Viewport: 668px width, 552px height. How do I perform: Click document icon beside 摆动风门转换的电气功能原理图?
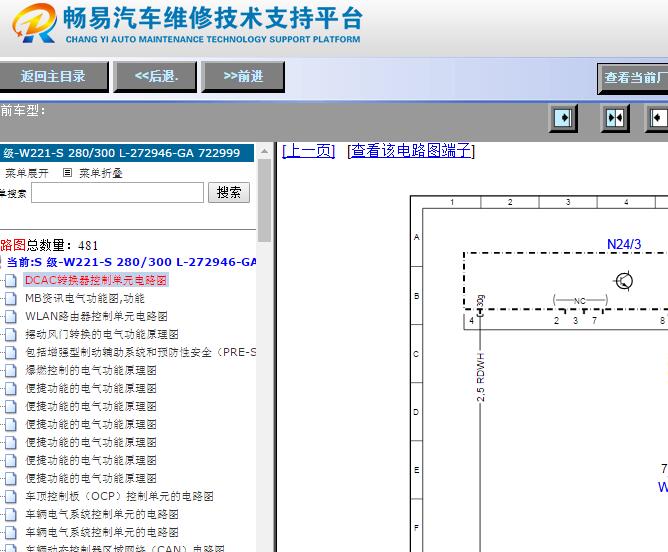coord(11,334)
